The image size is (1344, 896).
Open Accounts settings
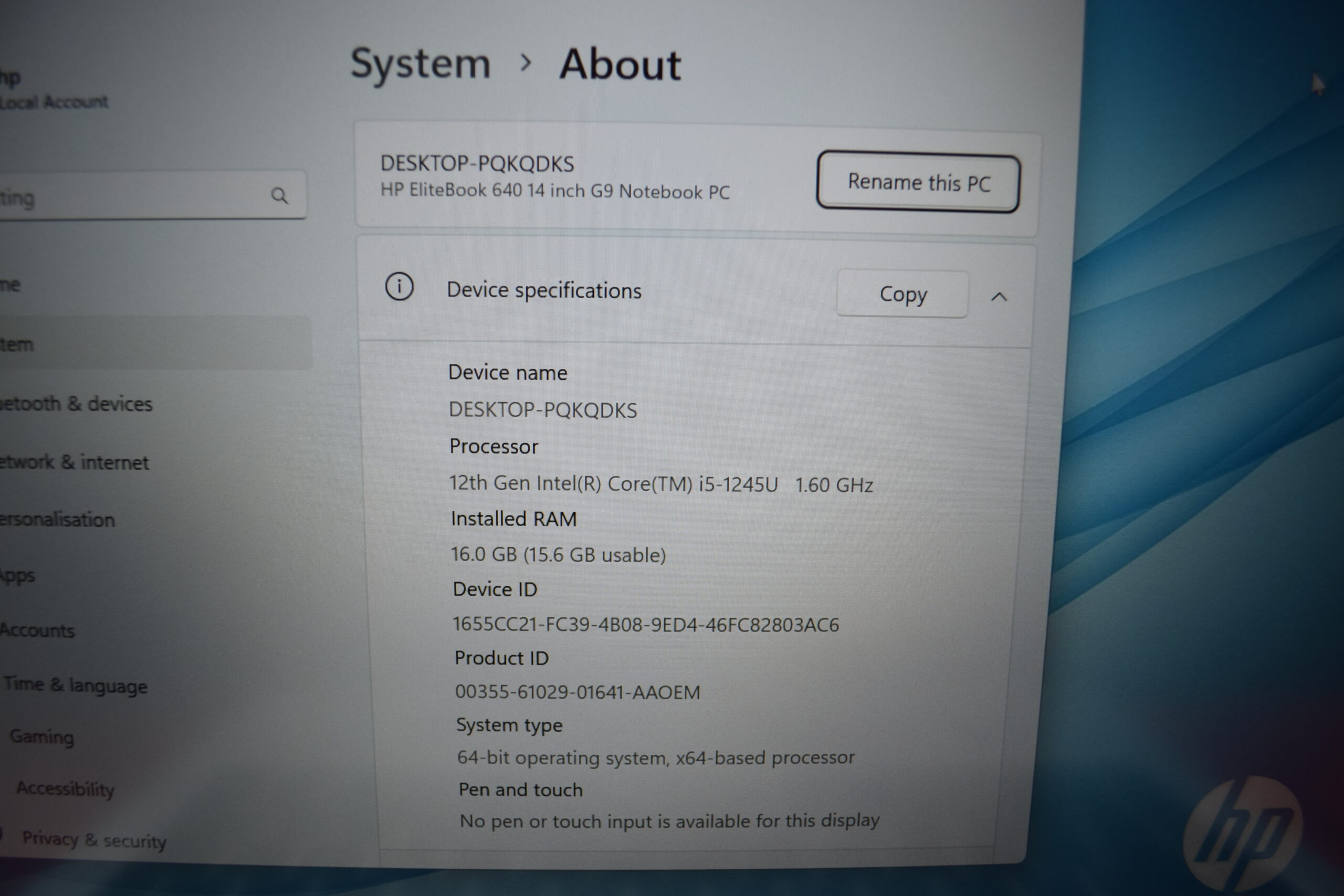[x=38, y=630]
